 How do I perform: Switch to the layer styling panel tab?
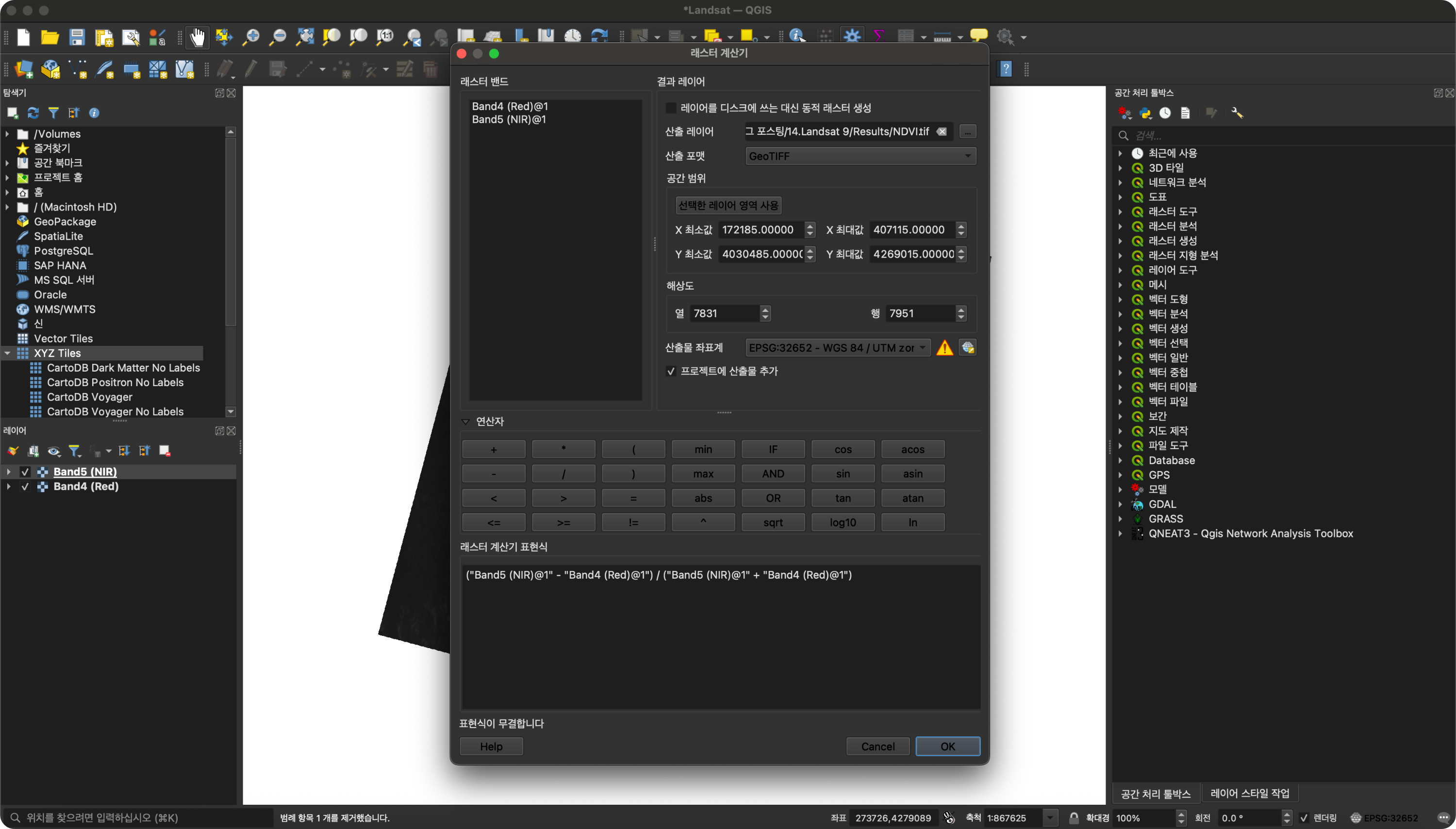1249,793
